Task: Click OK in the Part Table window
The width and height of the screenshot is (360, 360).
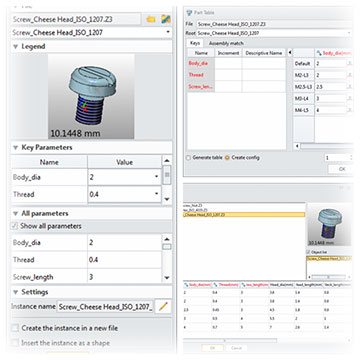Action: click(341, 169)
